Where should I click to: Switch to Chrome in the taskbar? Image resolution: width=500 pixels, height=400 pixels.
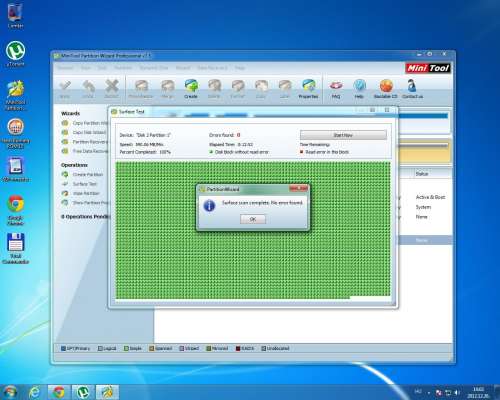coord(59,392)
